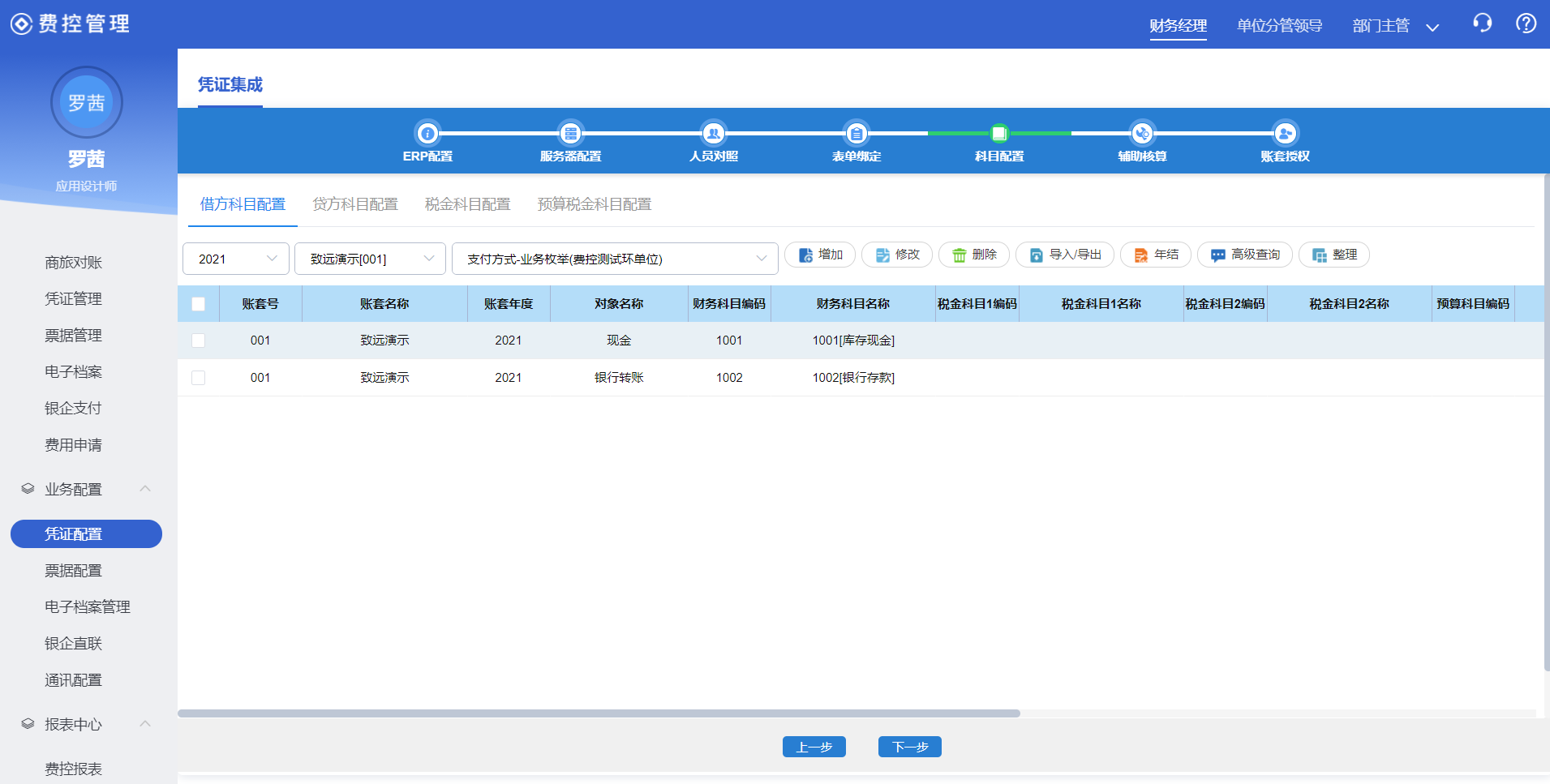
Task: Click cell 1001[库存现金]
Action: [x=853, y=341]
